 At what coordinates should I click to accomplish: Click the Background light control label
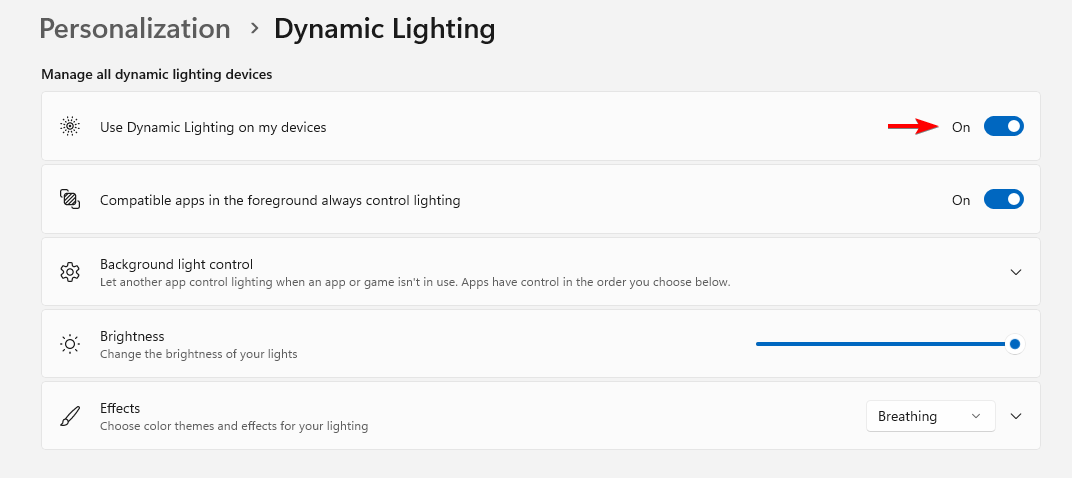pos(176,264)
